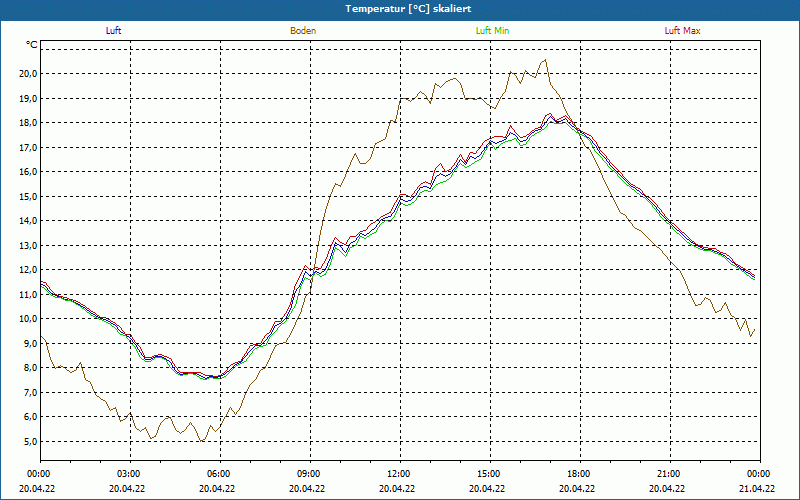Click the '°C' unit label on the axis
Viewport: 800px width, 500px height.
(32, 45)
